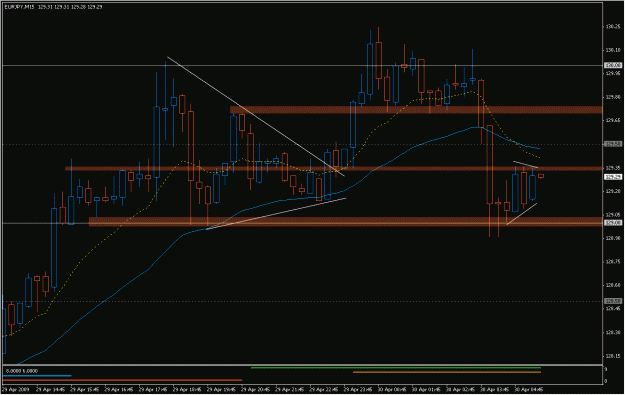The height and width of the screenshot is (395, 625).
Task: Click the 128.50 dotted level price tag
Action: click(613, 301)
